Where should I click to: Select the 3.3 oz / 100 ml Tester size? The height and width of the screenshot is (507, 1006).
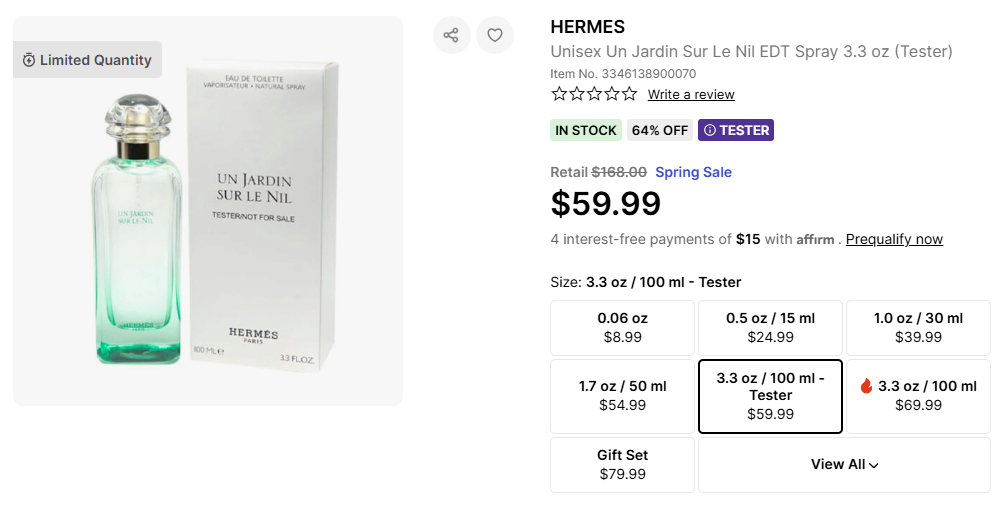[x=770, y=396]
